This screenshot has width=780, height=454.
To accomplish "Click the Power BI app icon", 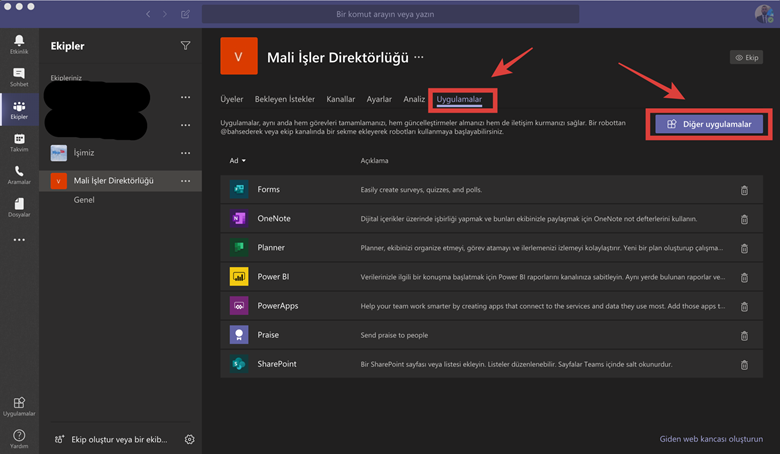I will (239, 276).
